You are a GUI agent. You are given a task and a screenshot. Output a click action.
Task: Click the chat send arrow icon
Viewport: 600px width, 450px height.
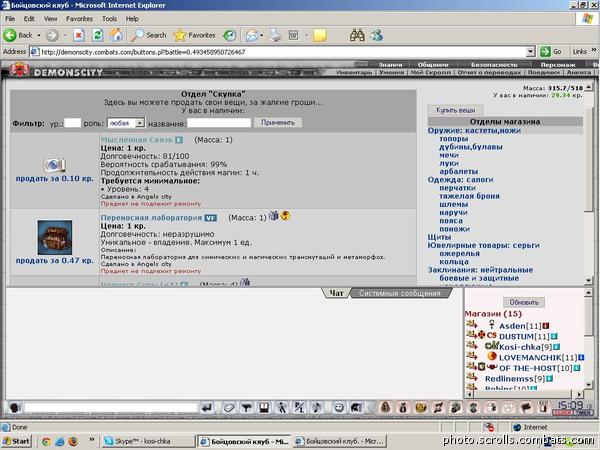pos(207,408)
